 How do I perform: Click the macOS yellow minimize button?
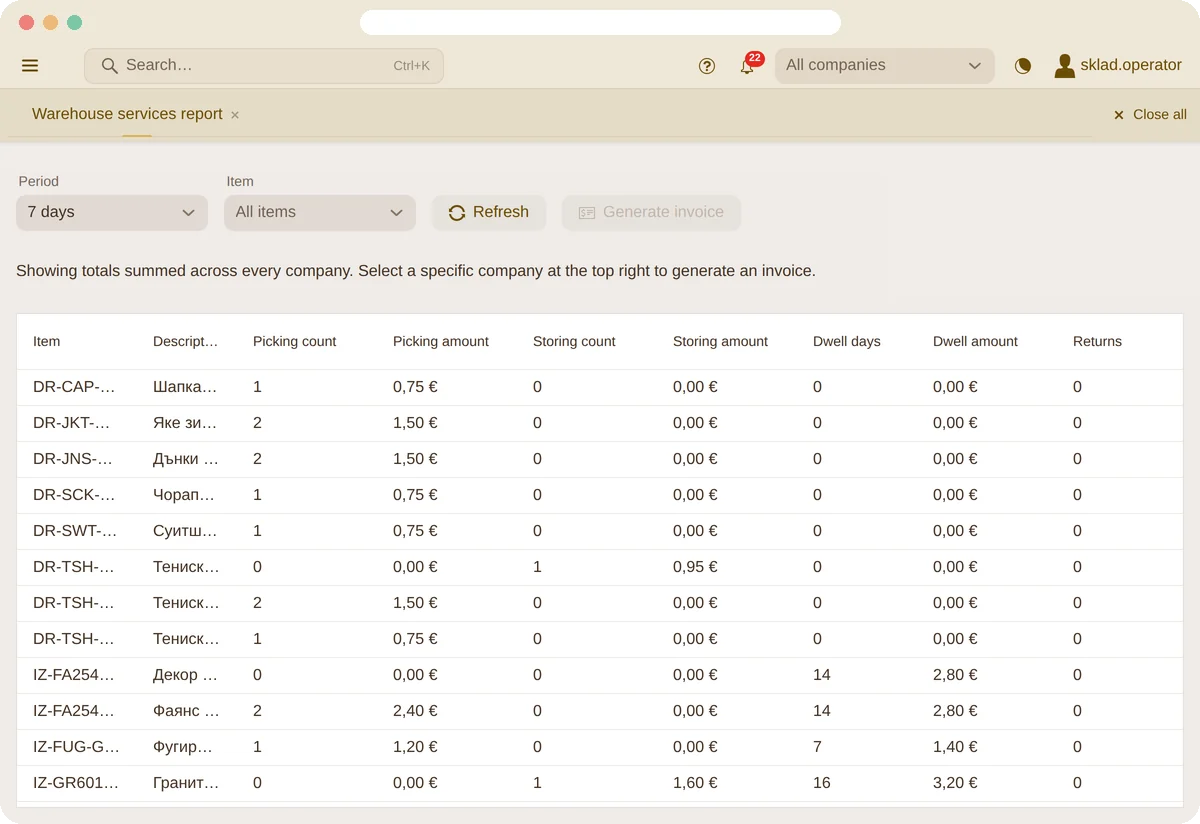[50, 22]
